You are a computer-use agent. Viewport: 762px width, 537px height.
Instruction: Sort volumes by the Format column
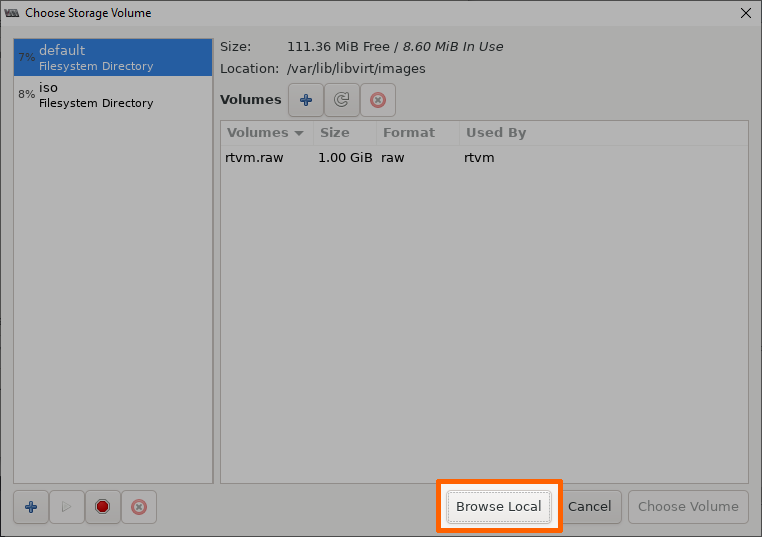[x=418, y=133]
